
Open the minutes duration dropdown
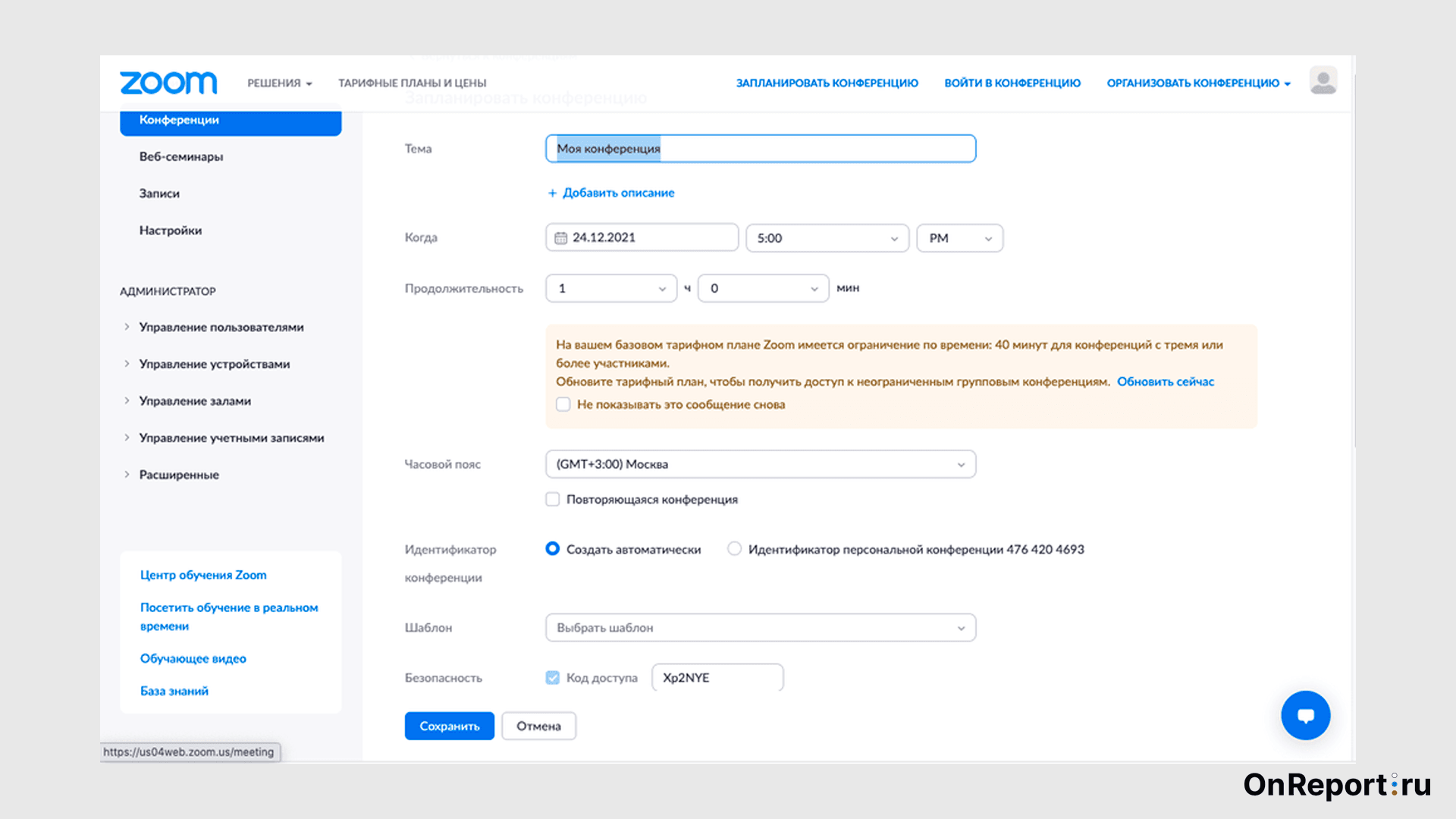coord(763,289)
